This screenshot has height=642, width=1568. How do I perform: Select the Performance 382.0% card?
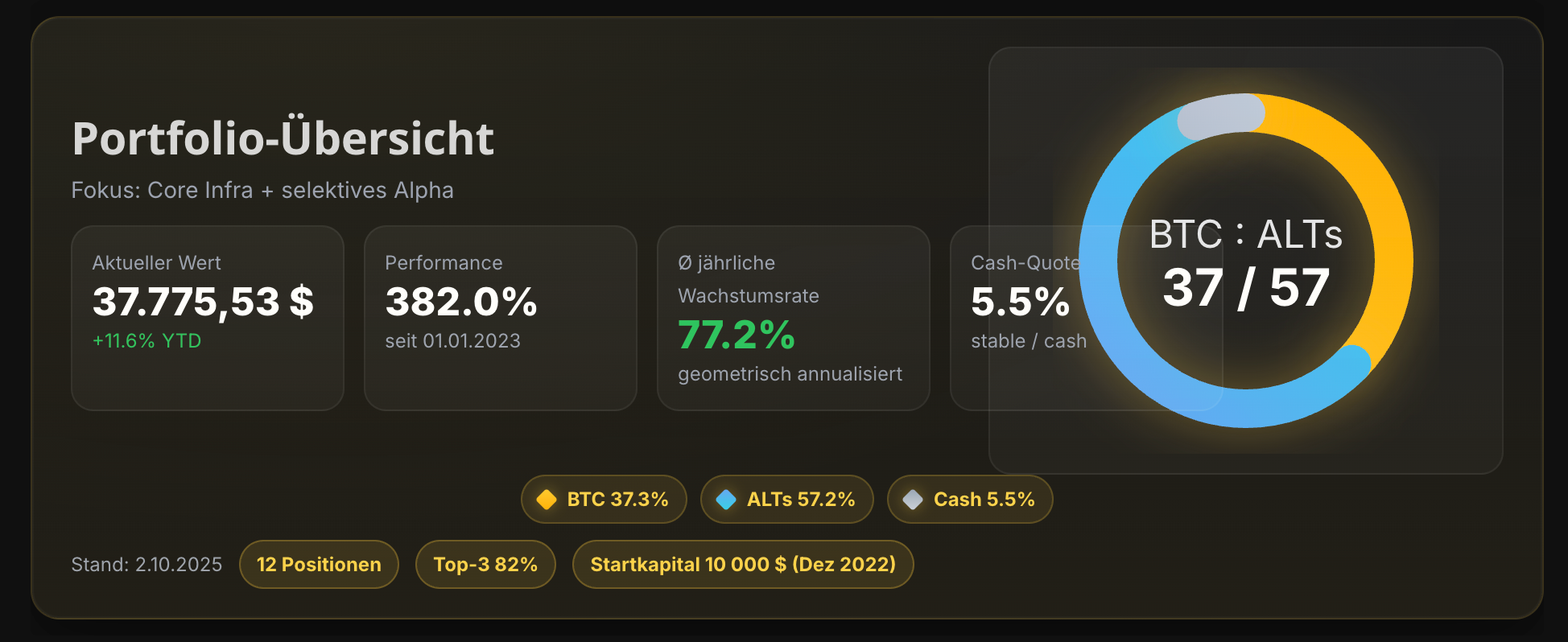pos(500,319)
